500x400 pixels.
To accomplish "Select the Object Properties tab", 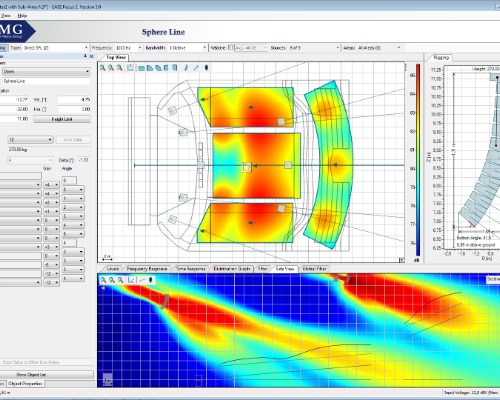I will coord(25,384).
